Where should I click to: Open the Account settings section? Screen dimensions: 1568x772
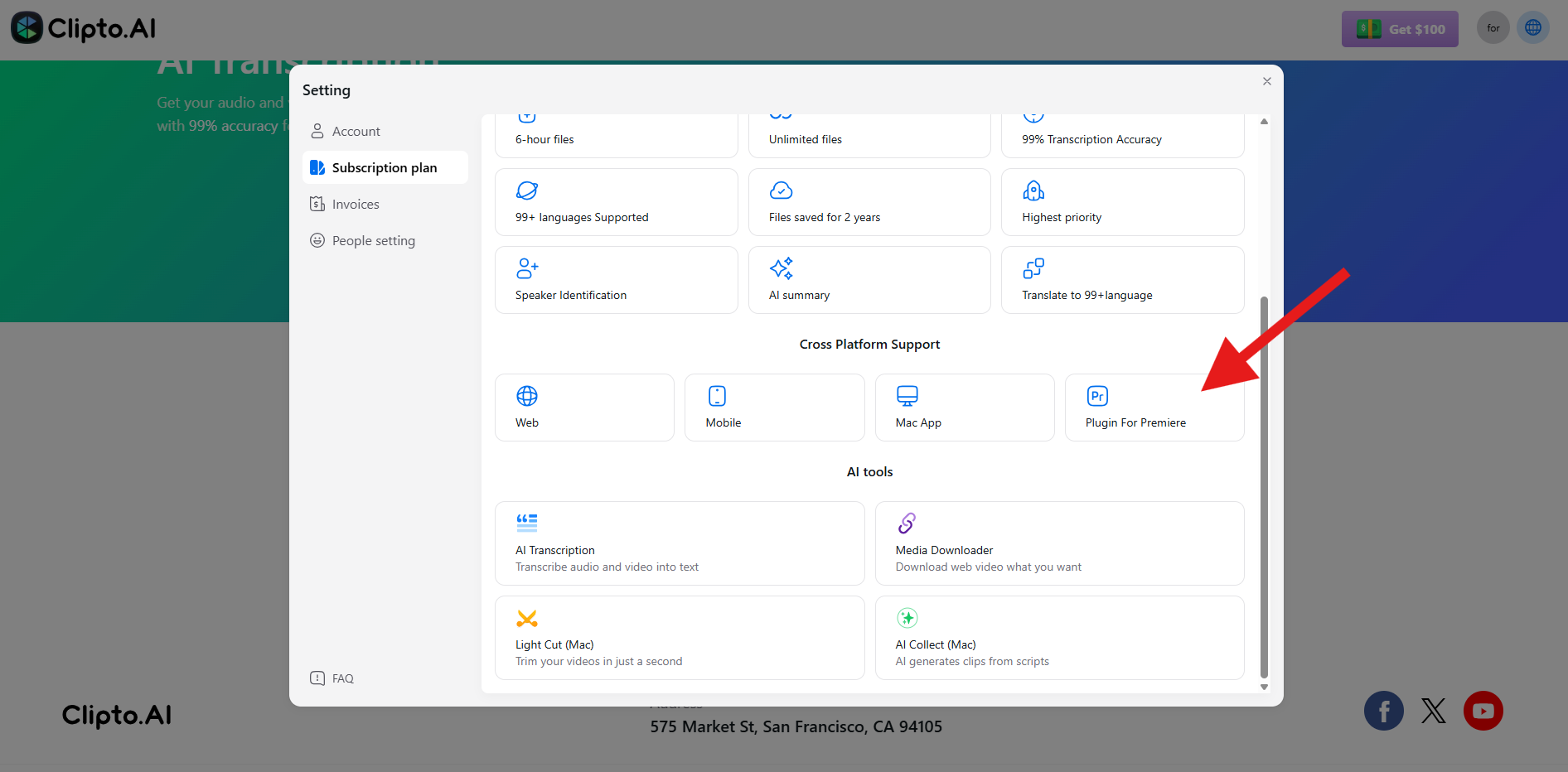pos(385,131)
